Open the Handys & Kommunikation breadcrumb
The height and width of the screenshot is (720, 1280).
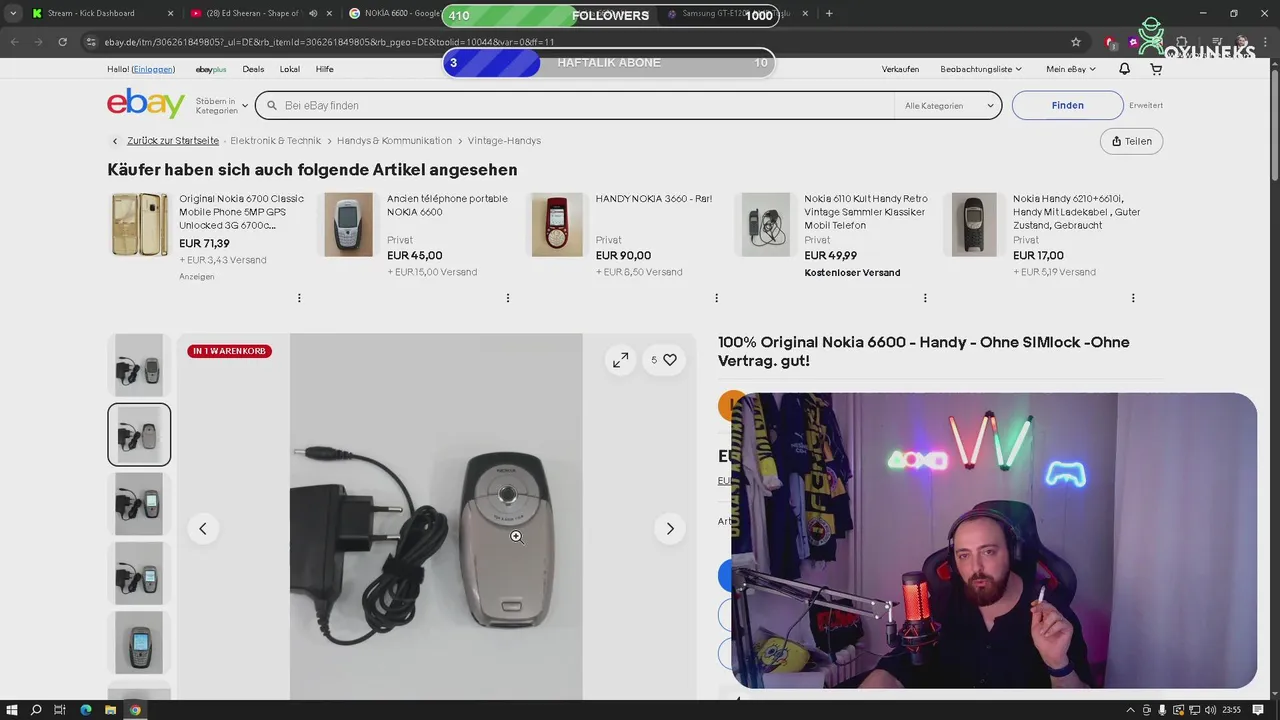point(394,141)
